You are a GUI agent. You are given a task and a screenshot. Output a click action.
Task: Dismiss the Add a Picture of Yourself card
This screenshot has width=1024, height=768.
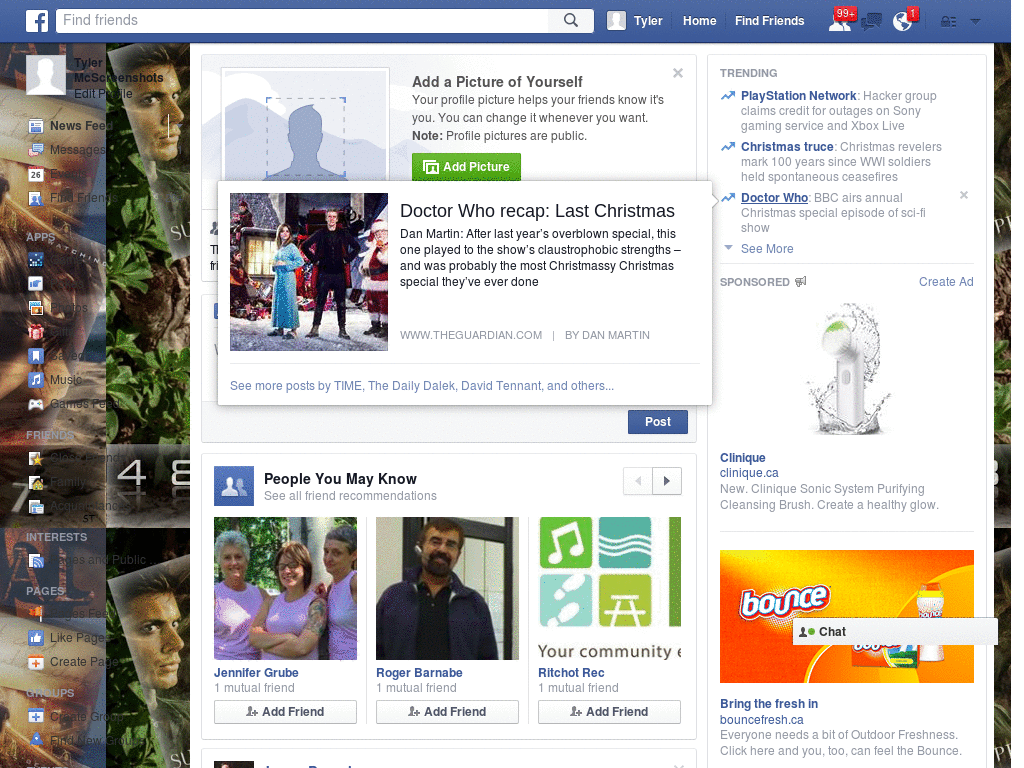pyautogui.click(x=678, y=73)
